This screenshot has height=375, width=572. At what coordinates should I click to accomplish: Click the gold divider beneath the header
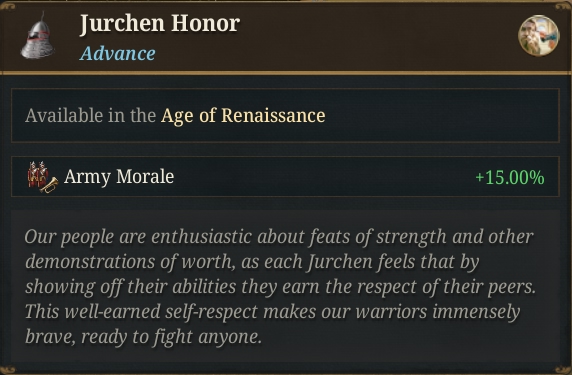[286, 73]
